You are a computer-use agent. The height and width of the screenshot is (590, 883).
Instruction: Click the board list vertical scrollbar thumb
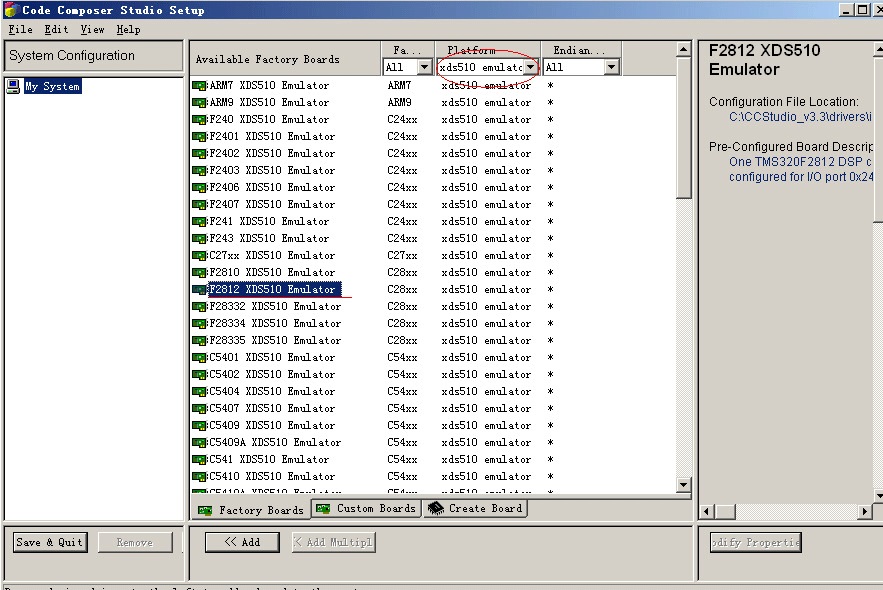pyautogui.click(x=684, y=128)
